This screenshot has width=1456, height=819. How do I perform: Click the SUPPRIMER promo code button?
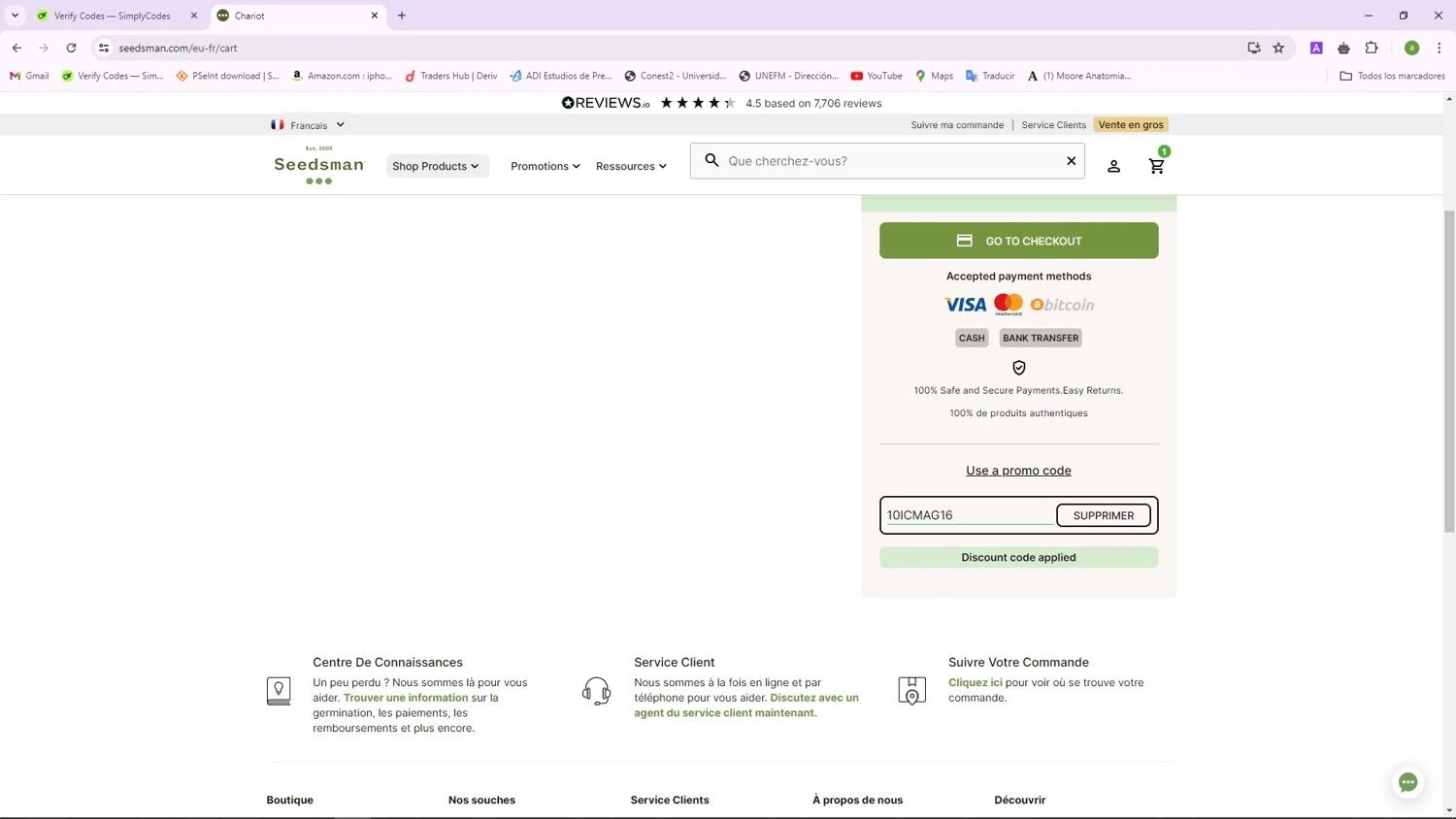1104,515
